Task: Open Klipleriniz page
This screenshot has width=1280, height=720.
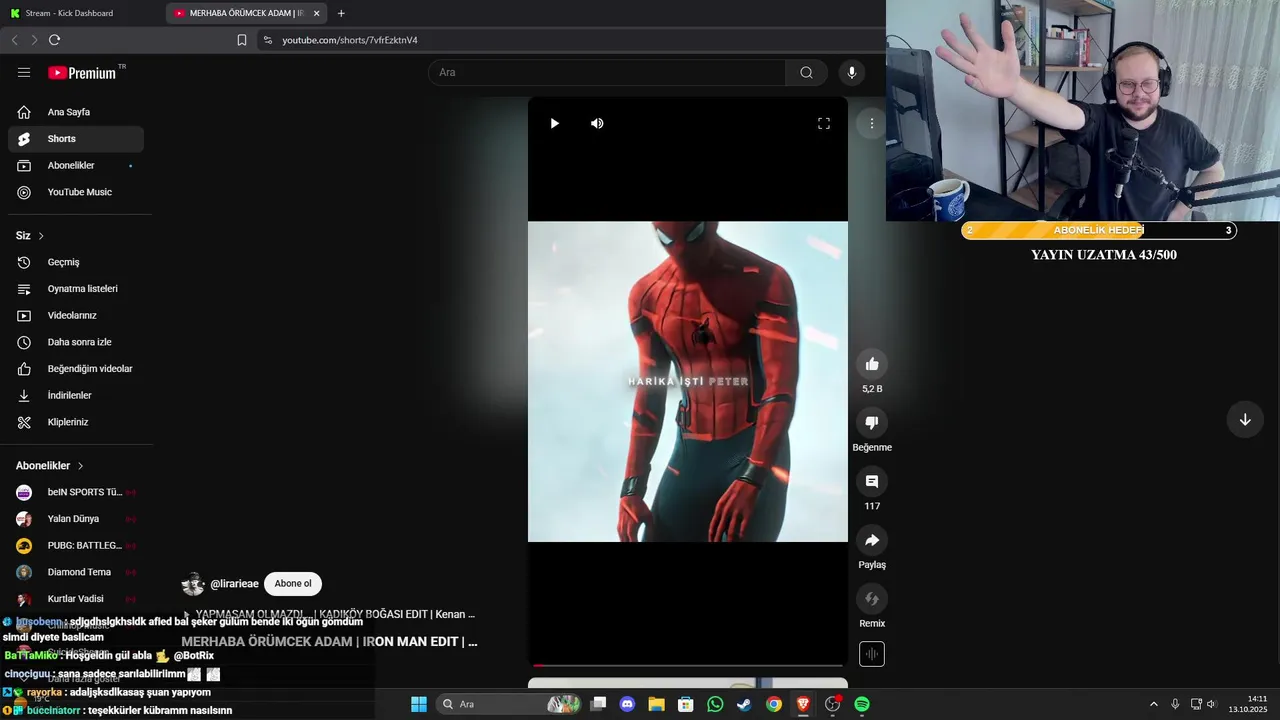Action: click(x=76, y=422)
